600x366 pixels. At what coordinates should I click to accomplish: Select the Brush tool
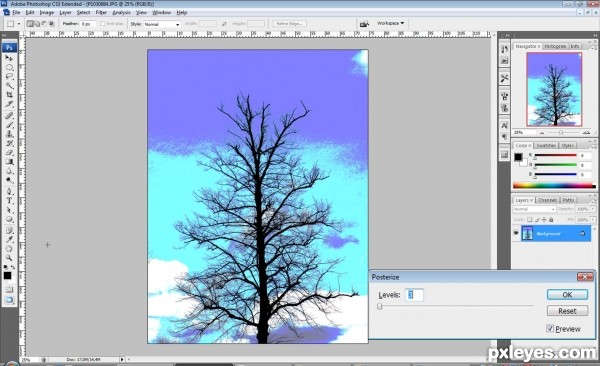pos(9,125)
